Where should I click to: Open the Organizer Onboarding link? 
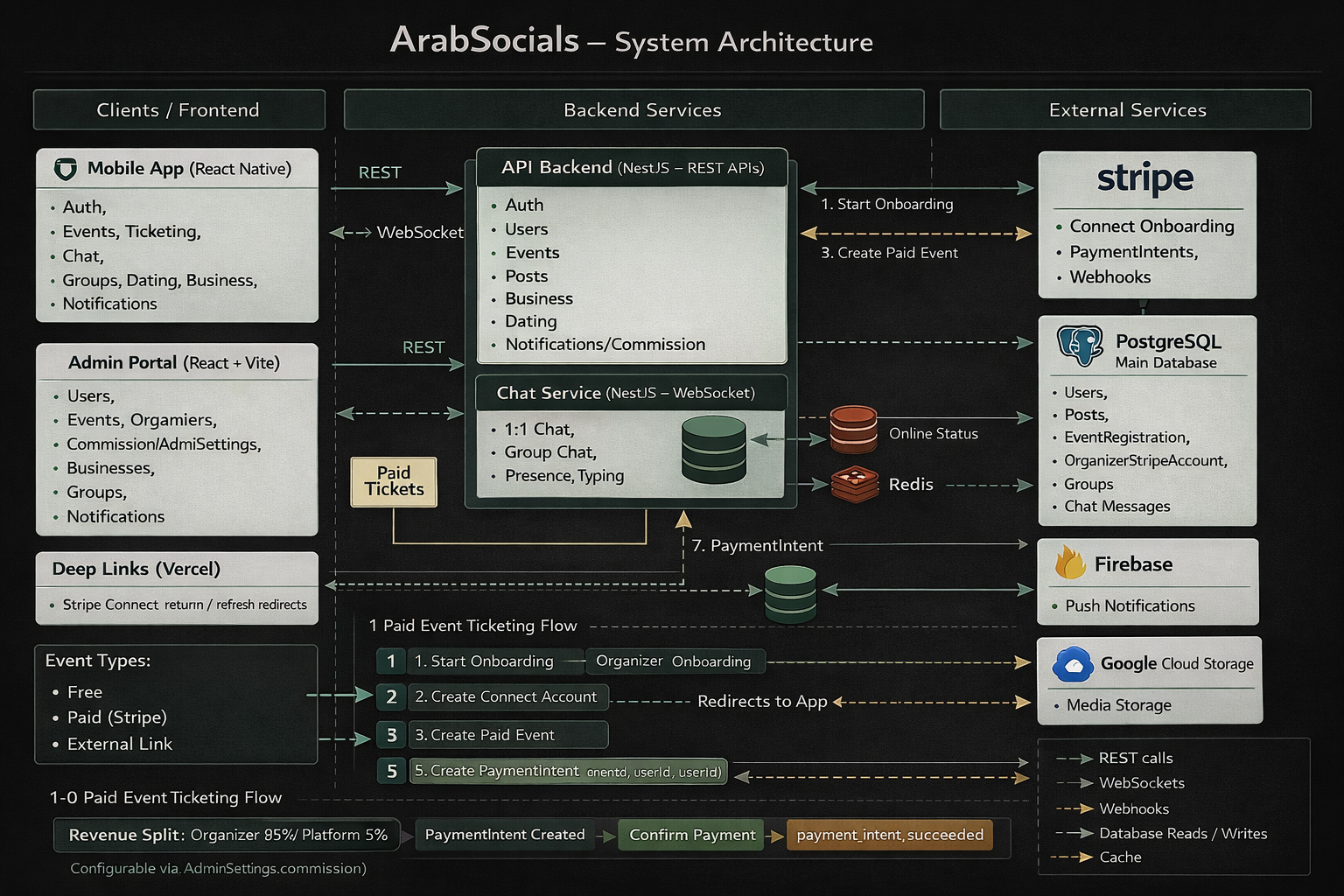tap(675, 661)
